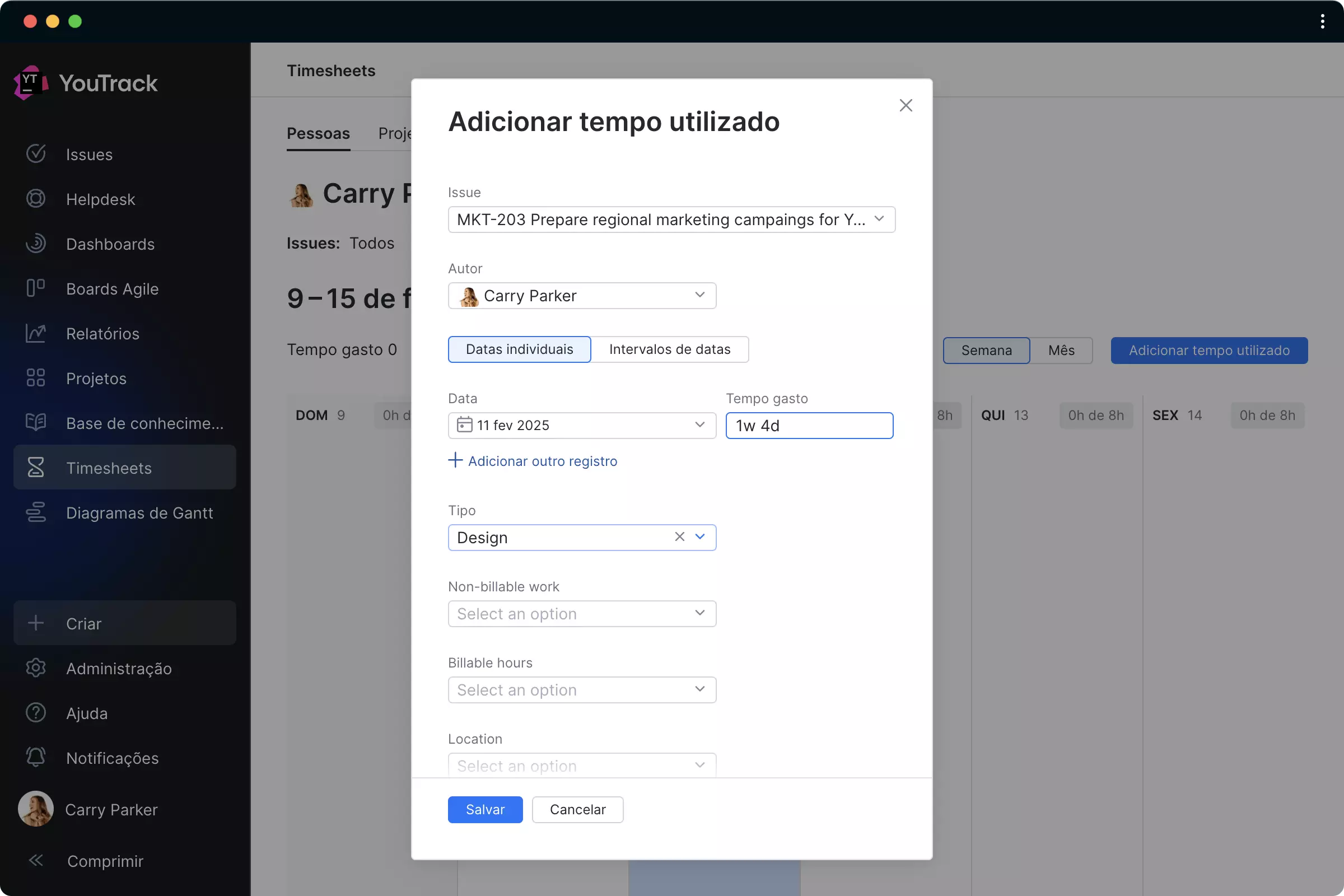Click the Relatórios chart icon

(35, 333)
